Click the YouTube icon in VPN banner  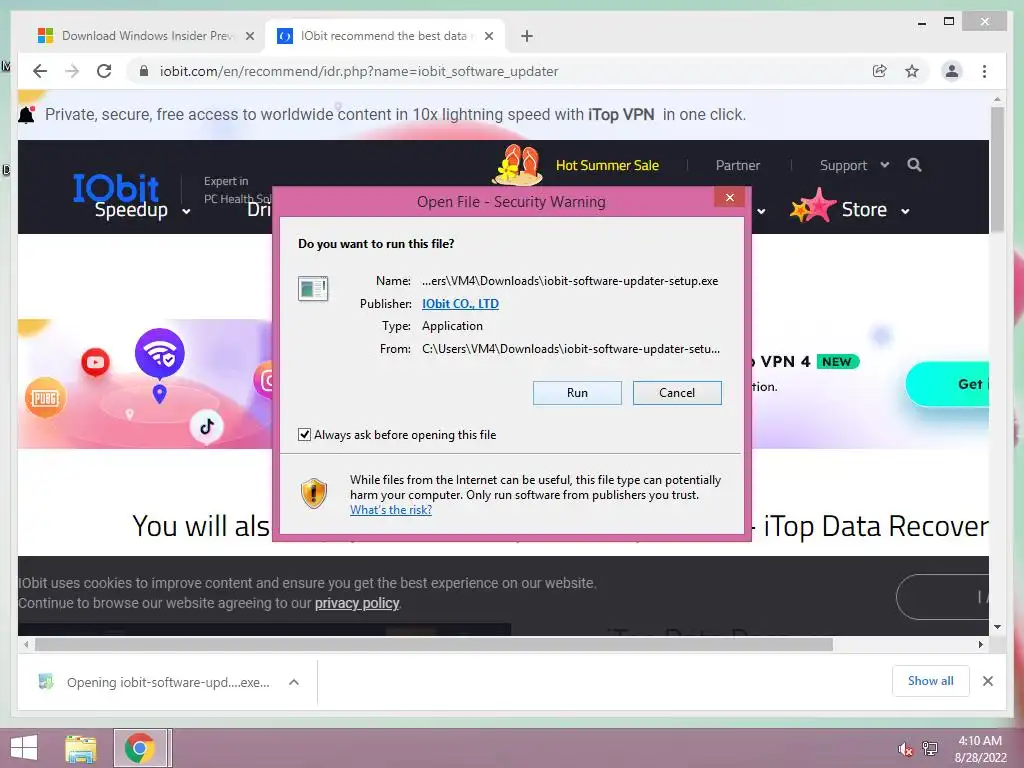click(x=95, y=362)
